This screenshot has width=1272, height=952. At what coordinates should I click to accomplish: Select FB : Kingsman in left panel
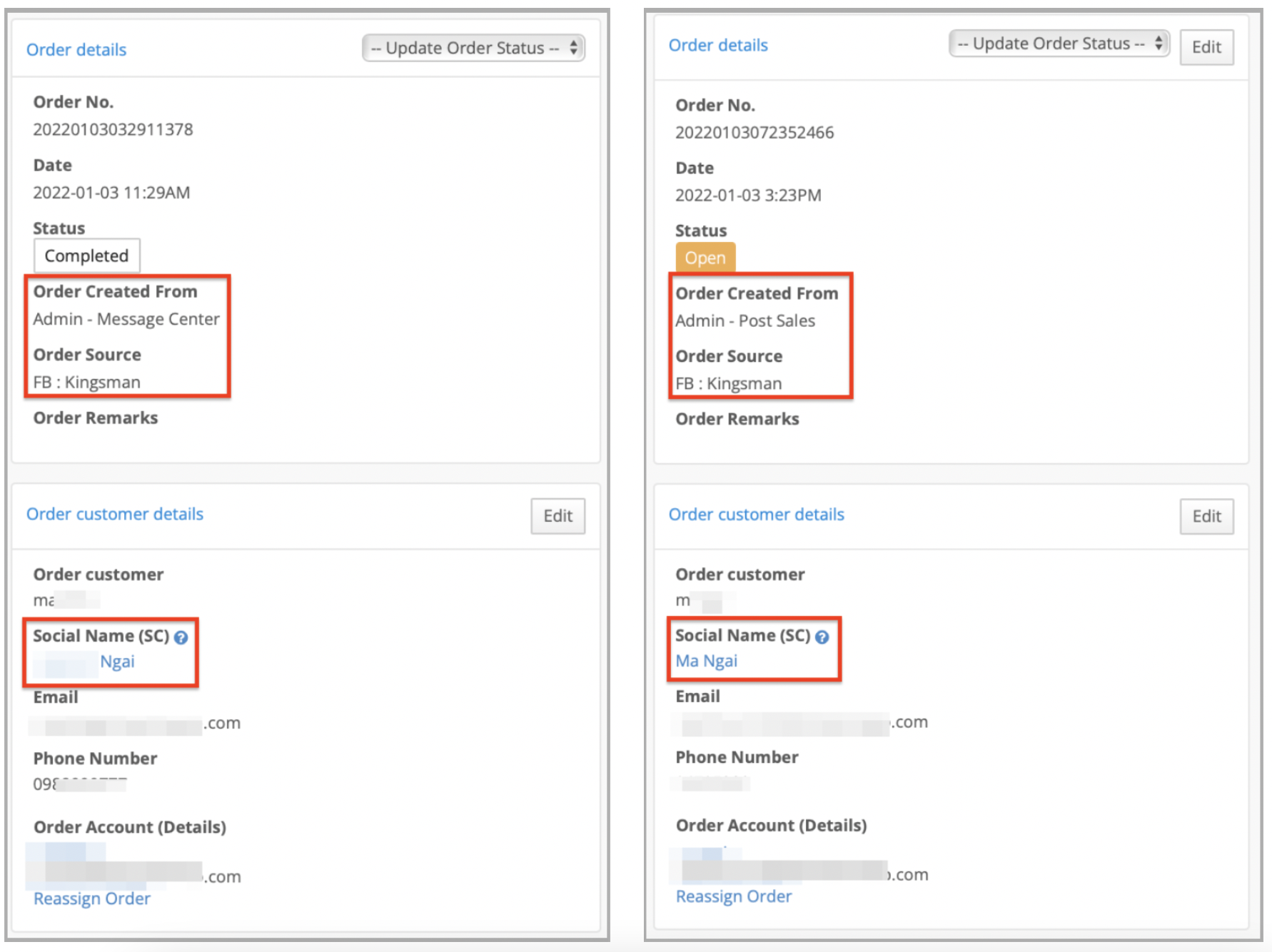(x=86, y=383)
